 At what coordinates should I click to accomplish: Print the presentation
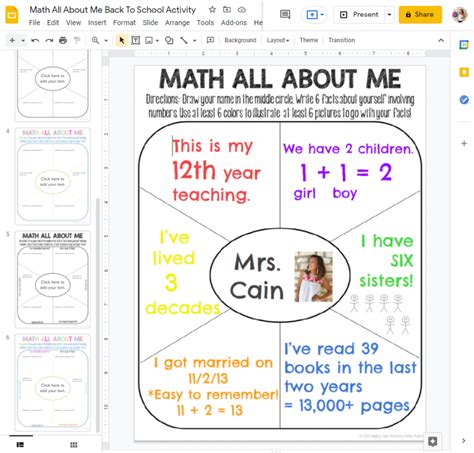(63, 40)
